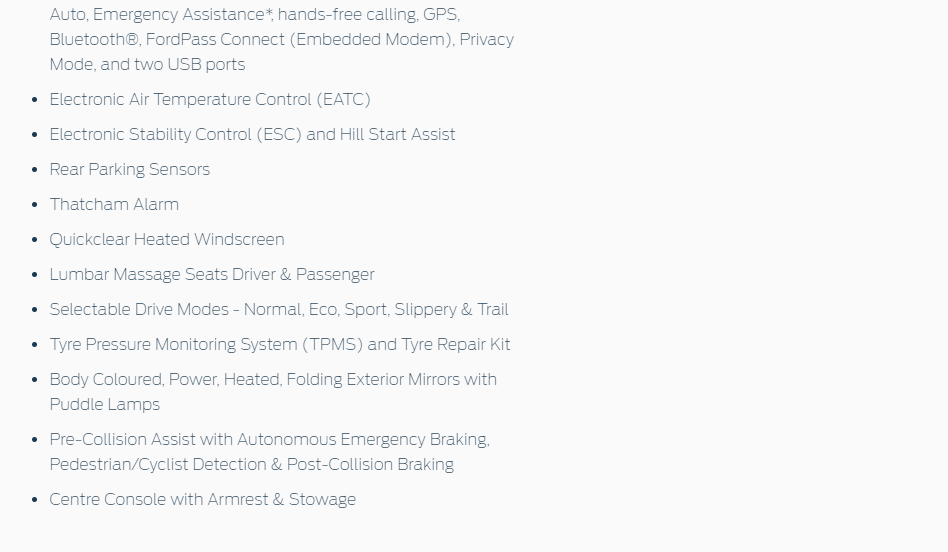Select the Electronic Stability Control list item
This screenshot has width=948, height=552.
[x=252, y=134]
